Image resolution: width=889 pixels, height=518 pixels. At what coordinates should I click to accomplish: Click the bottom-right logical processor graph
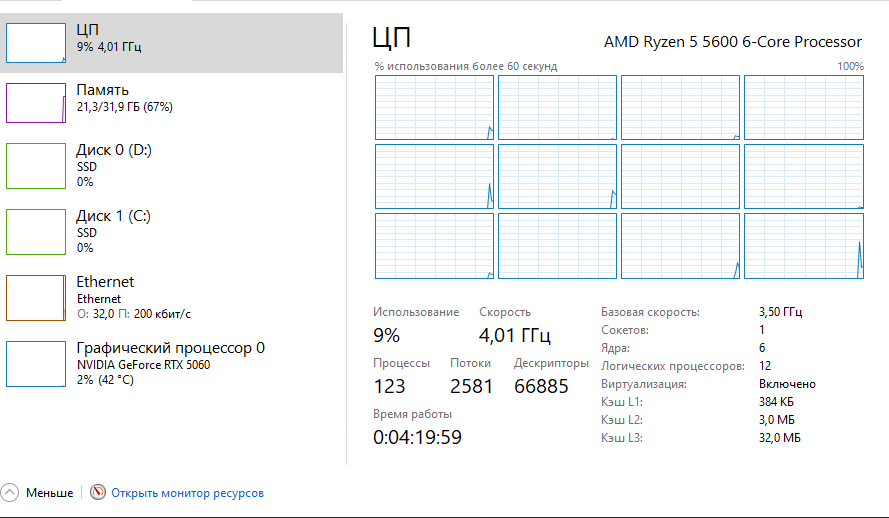pos(803,245)
